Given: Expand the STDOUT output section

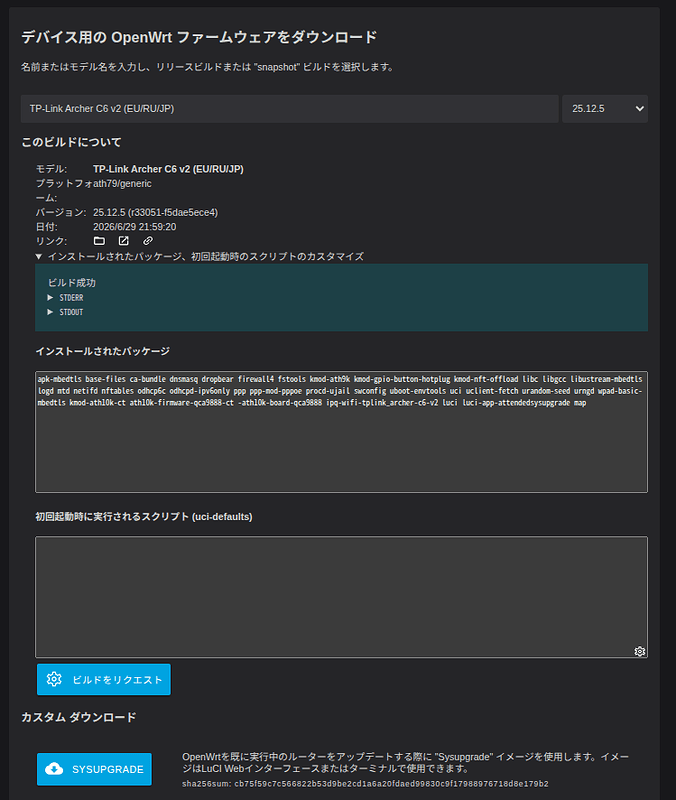Looking at the screenshot, I should pos(65,312).
